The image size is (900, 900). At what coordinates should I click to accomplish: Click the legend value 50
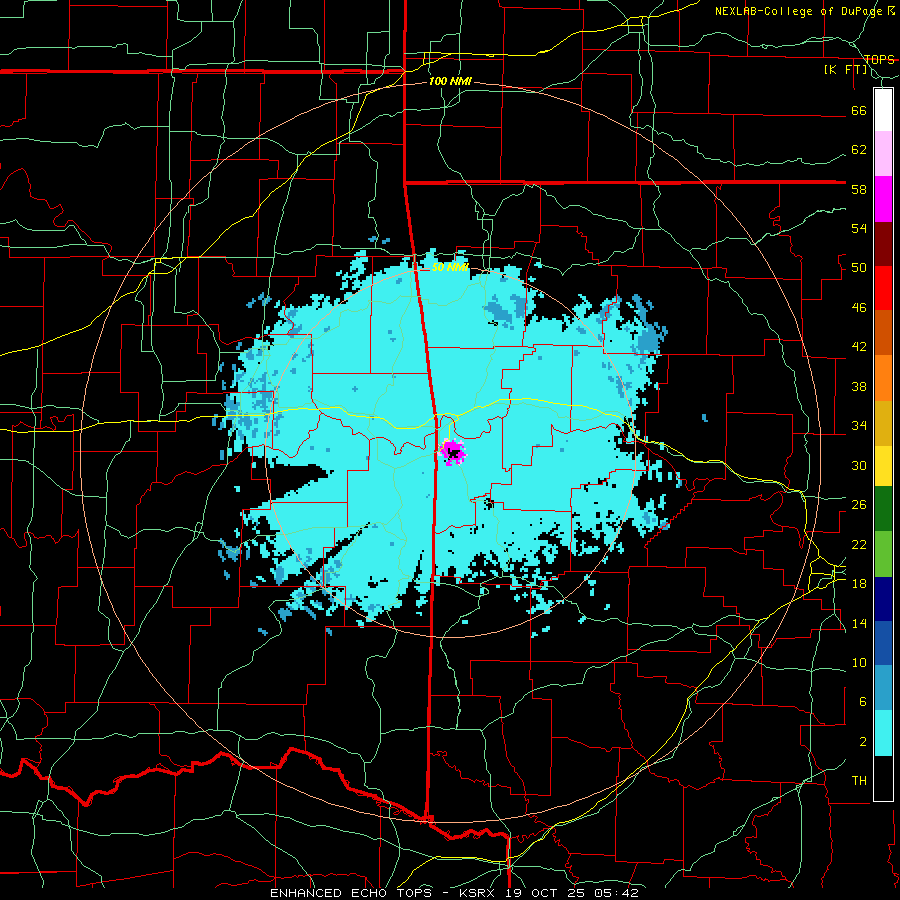859,268
